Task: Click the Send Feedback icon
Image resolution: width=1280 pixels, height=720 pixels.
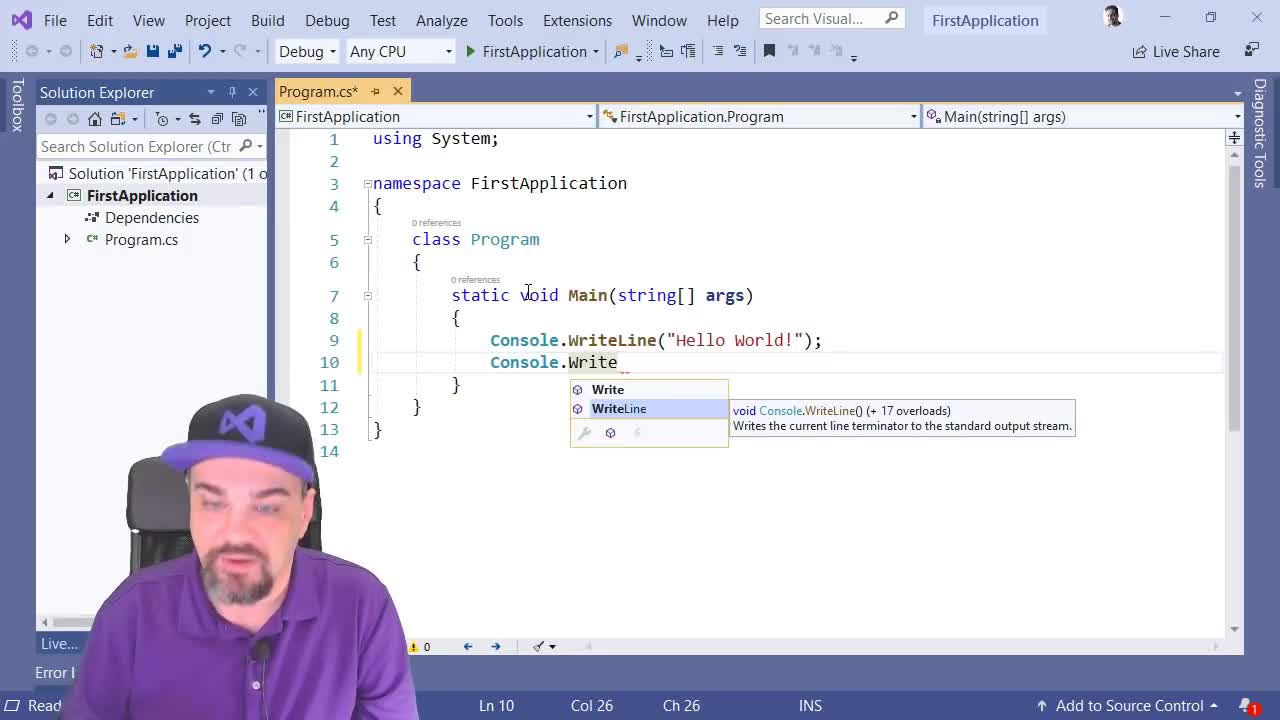Action: point(1251,50)
